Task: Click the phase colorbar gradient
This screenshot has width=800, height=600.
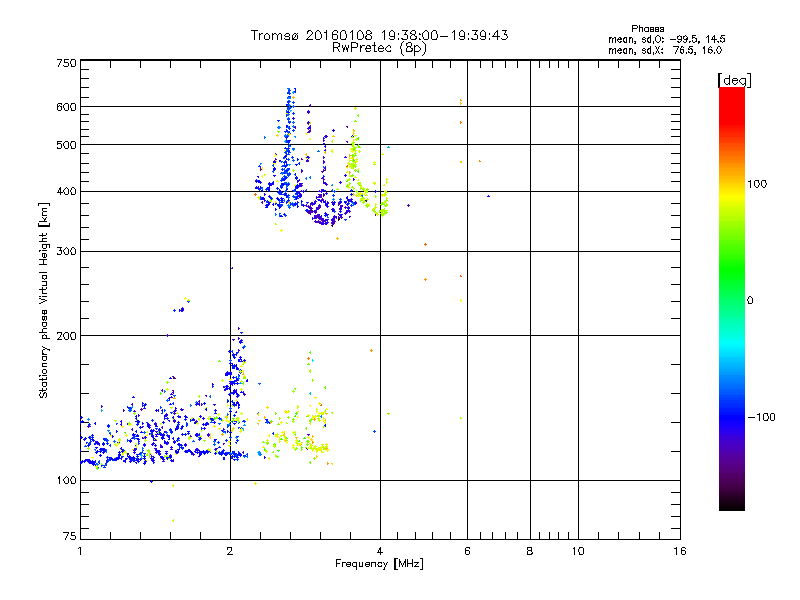Action: (x=732, y=298)
